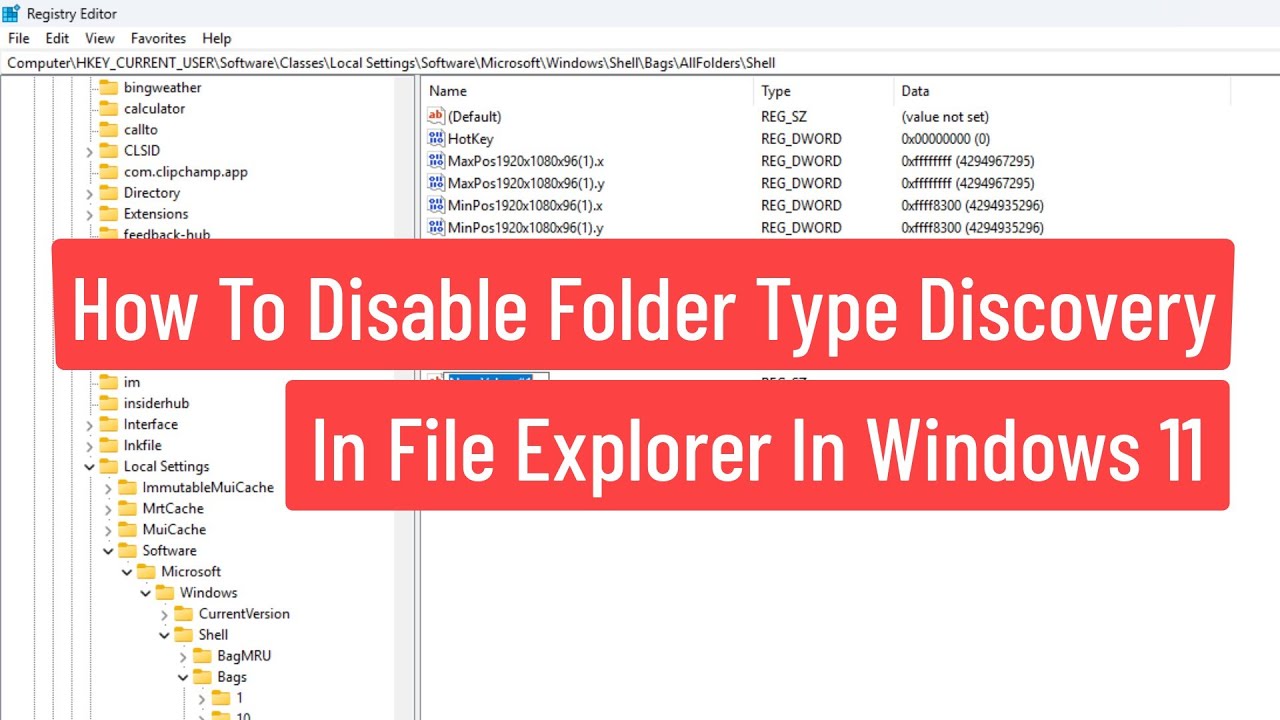Select the Shell folder icon
Viewport: 1280px width, 720px height.
pos(183,634)
